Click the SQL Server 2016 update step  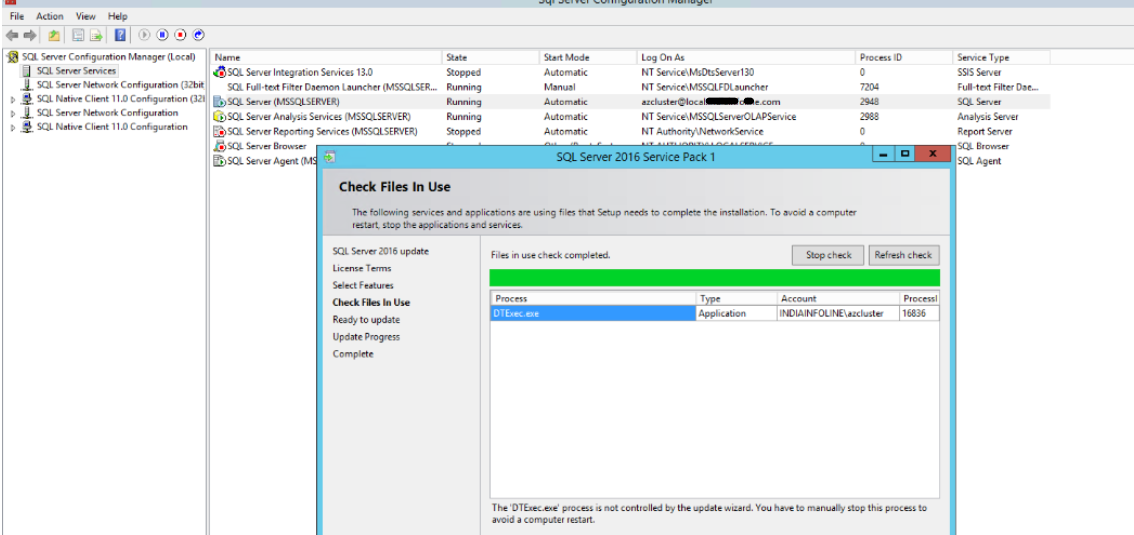click(380, 251)
